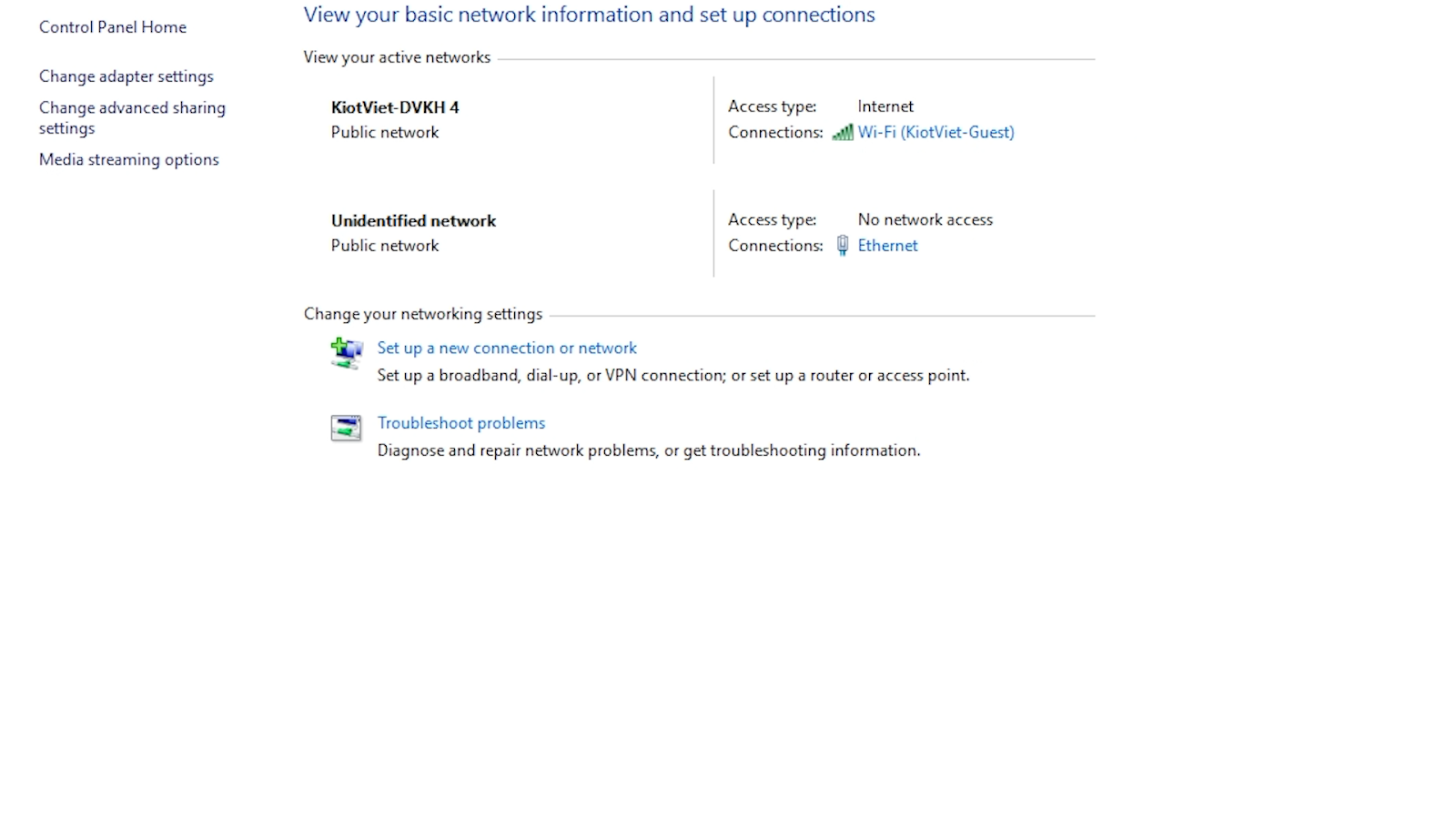Open Media streaming options
This screenshot has width=1456, height=819.
click(129, 159)
